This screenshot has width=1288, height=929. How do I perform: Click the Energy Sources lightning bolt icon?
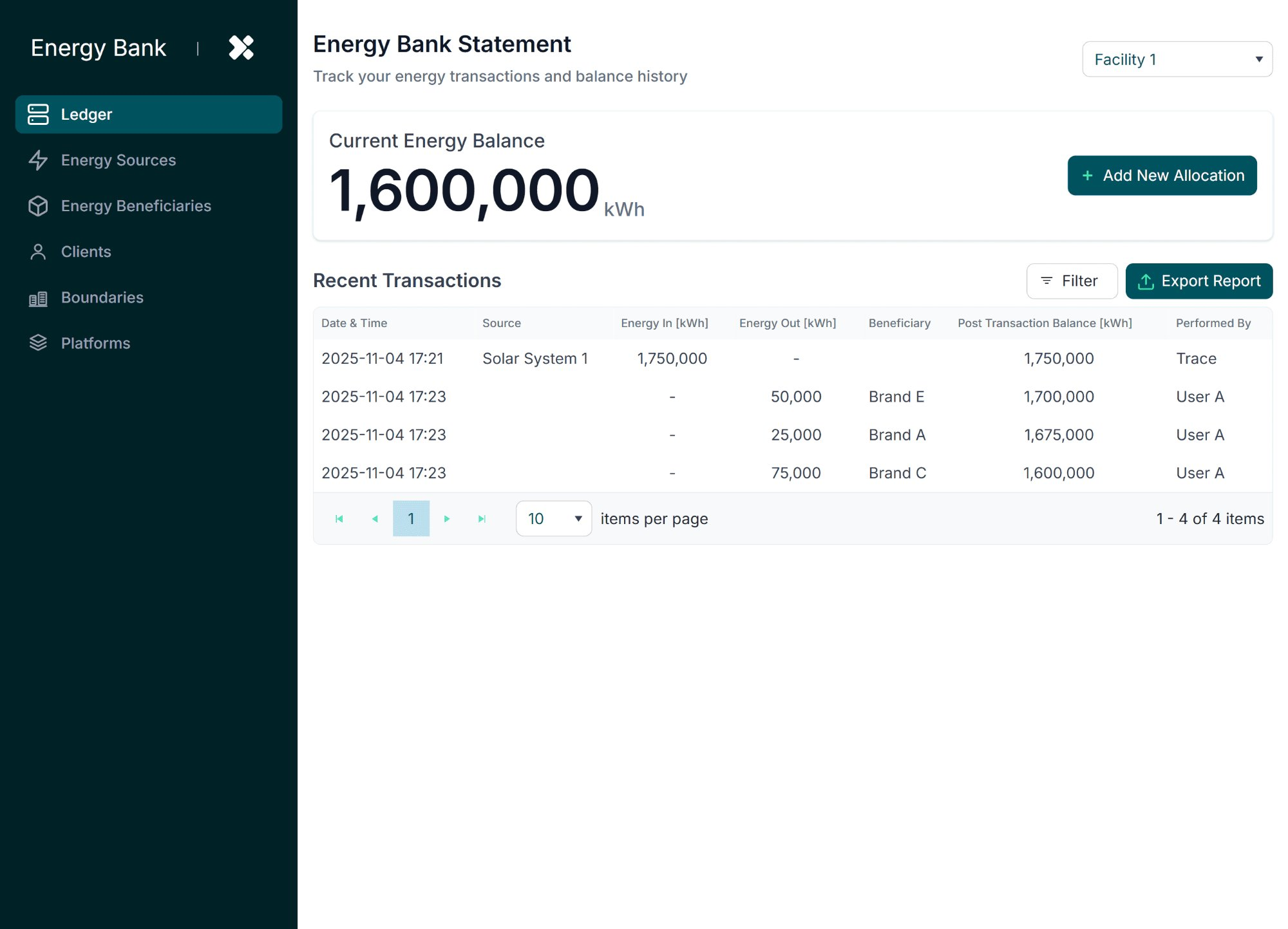click(39, 160)
